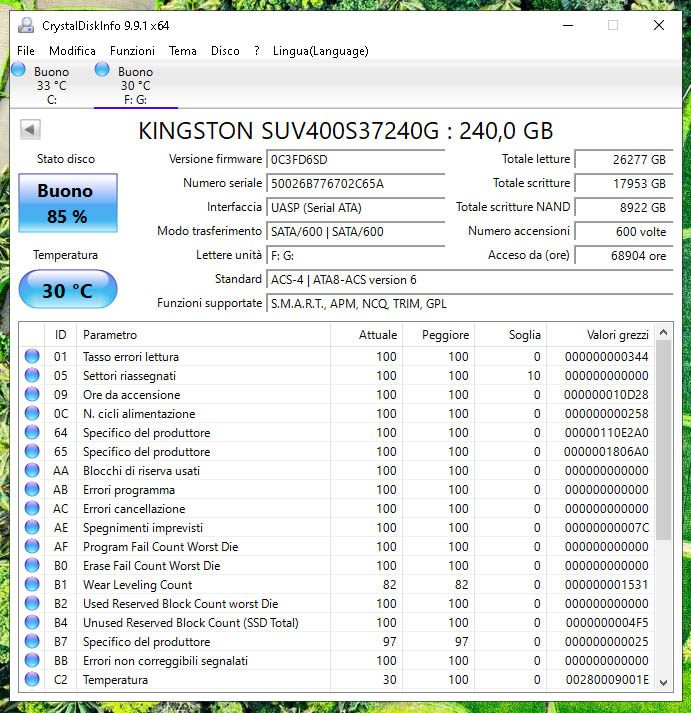Screen dimensions: 691x713
Task: Open the File menu
Action: (x=25, y=50)
